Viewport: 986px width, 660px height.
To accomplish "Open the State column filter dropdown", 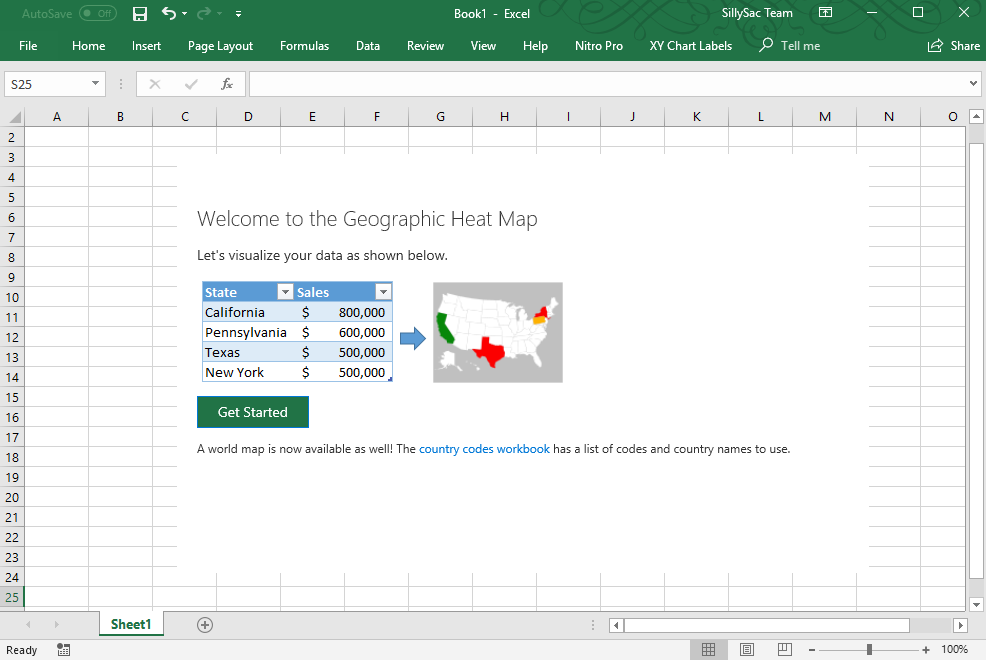I will [284, 292].
